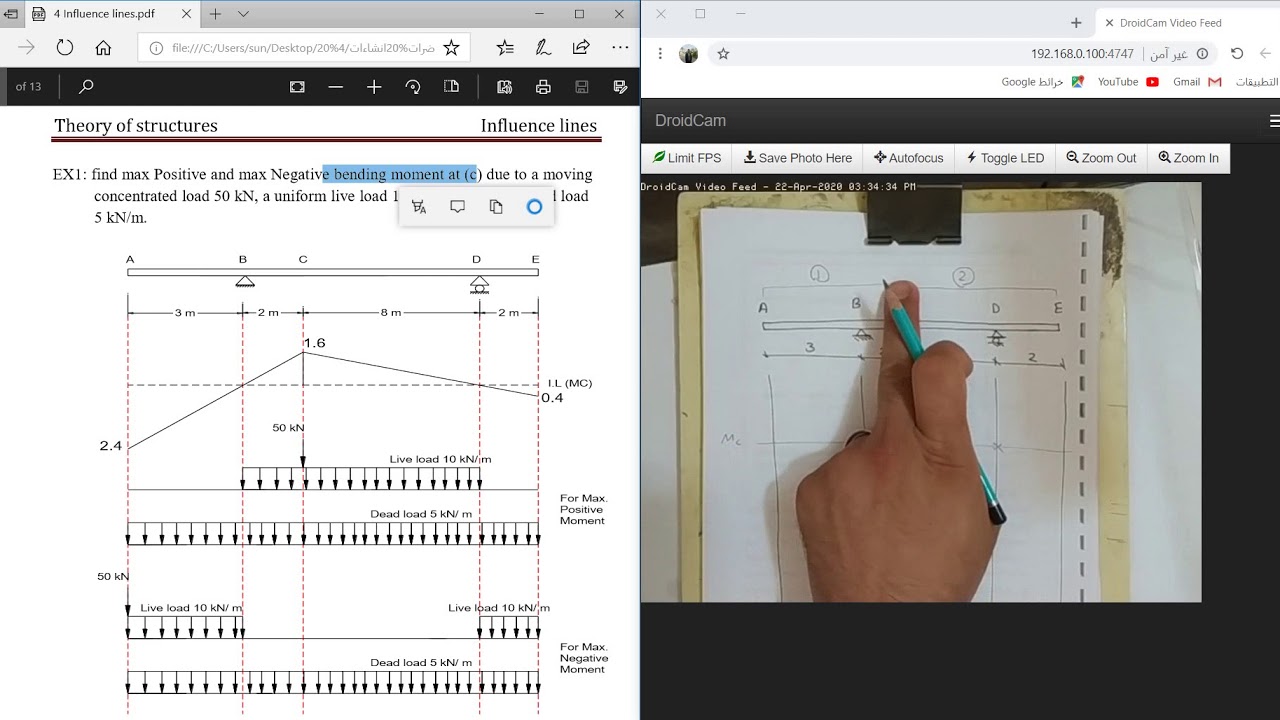Image resolution: width=1280 pixels, height=720 pixels.
Task: Open the Edge Favorites hub
Action: [505, 48]
